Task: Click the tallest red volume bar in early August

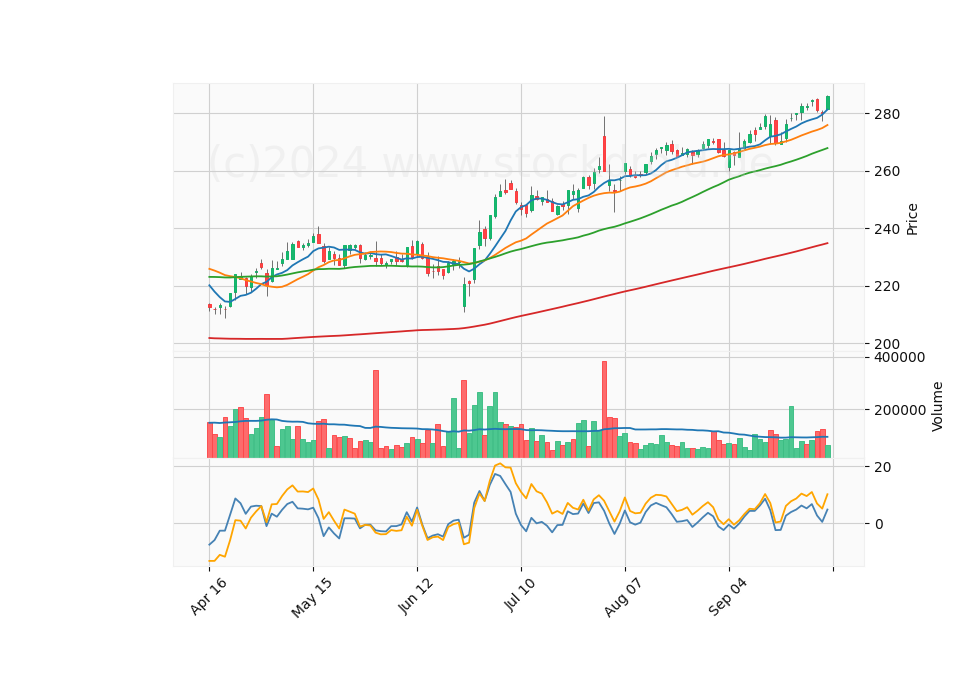Action: (x=604, y=410)
